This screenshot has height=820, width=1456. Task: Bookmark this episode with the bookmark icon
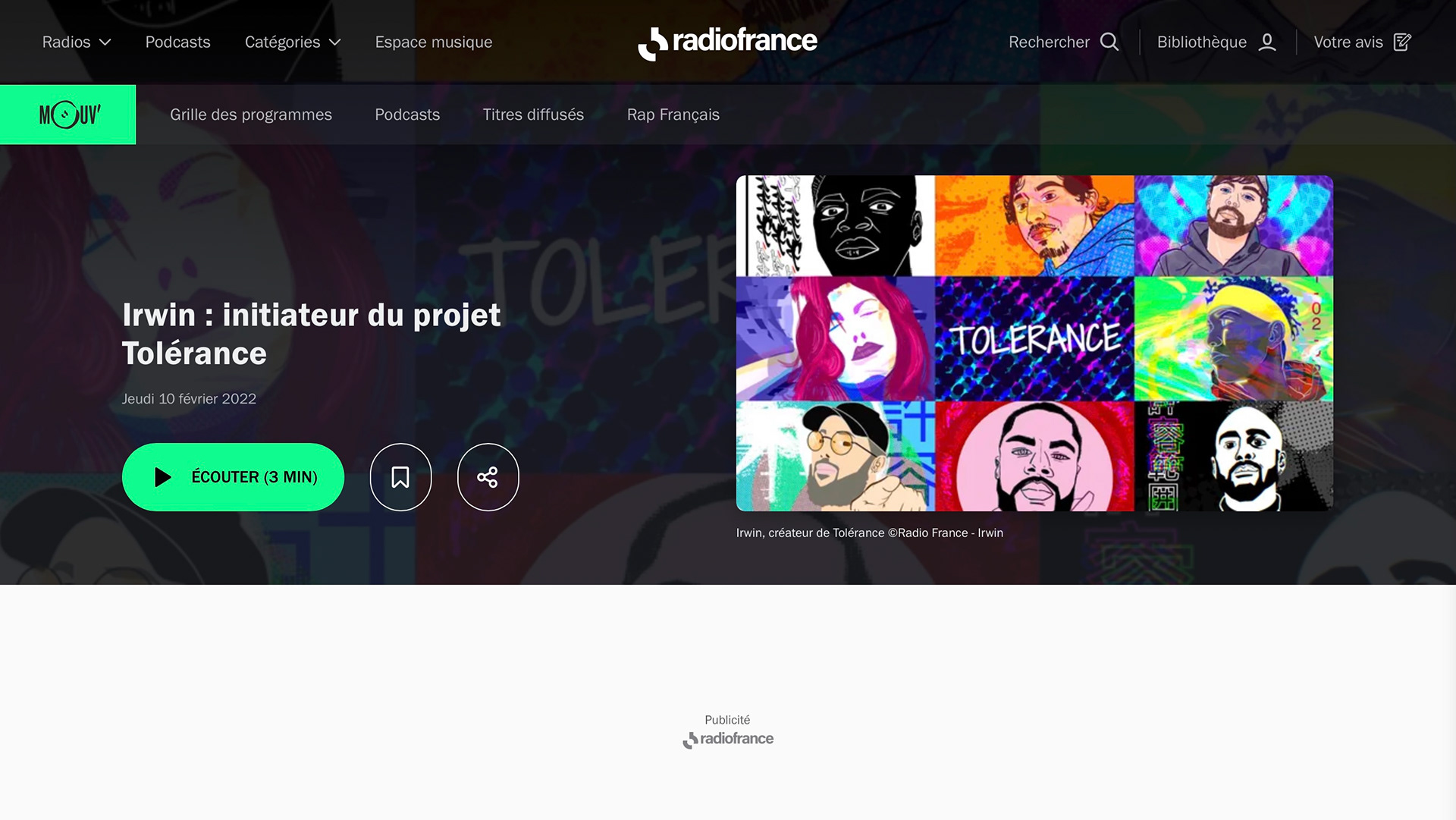pos(400,477)
